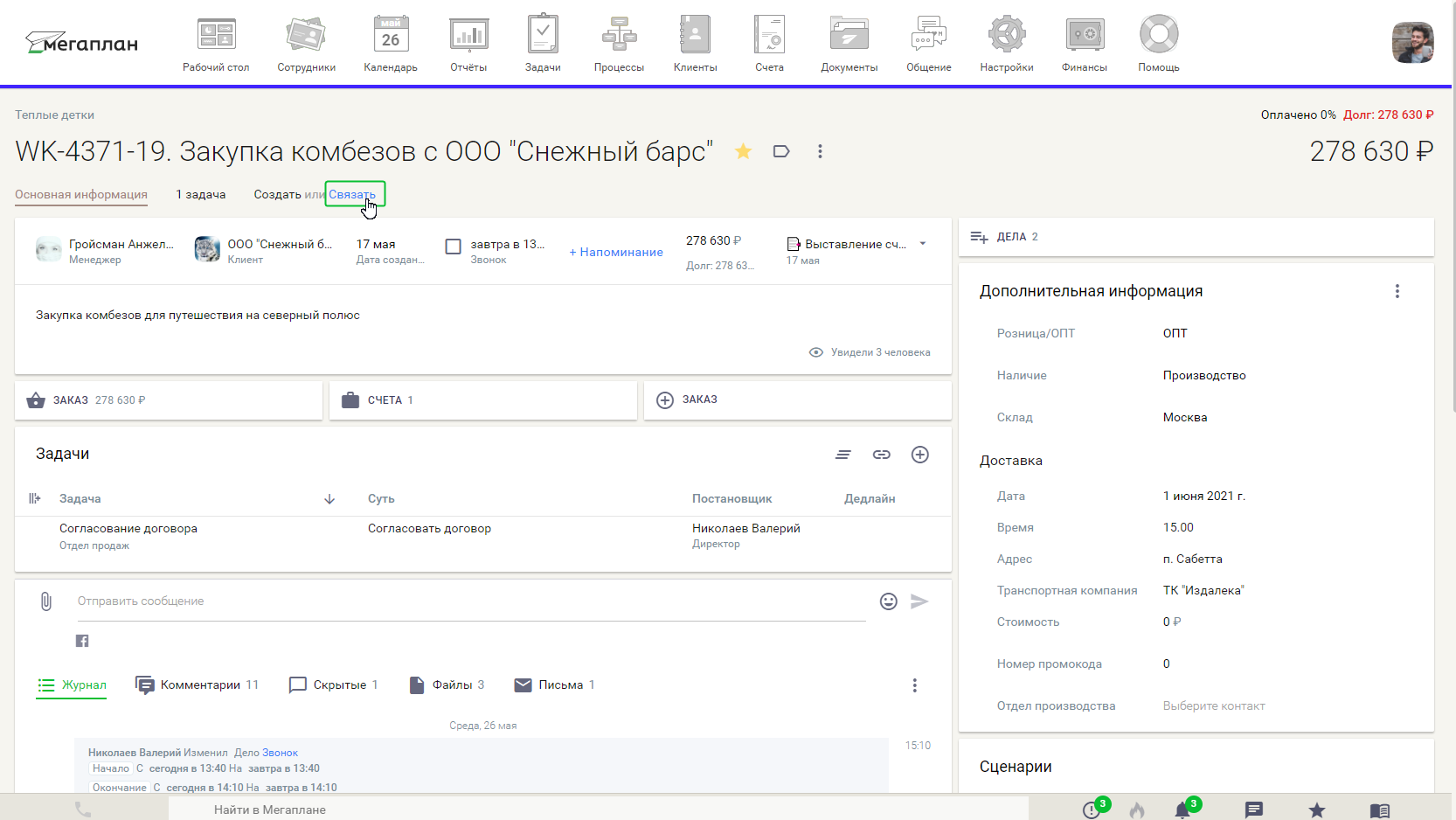Open Николаев Валерий in Постановщик column
The width and height of the screenshot is (1456, 820).
click(746, 528)
